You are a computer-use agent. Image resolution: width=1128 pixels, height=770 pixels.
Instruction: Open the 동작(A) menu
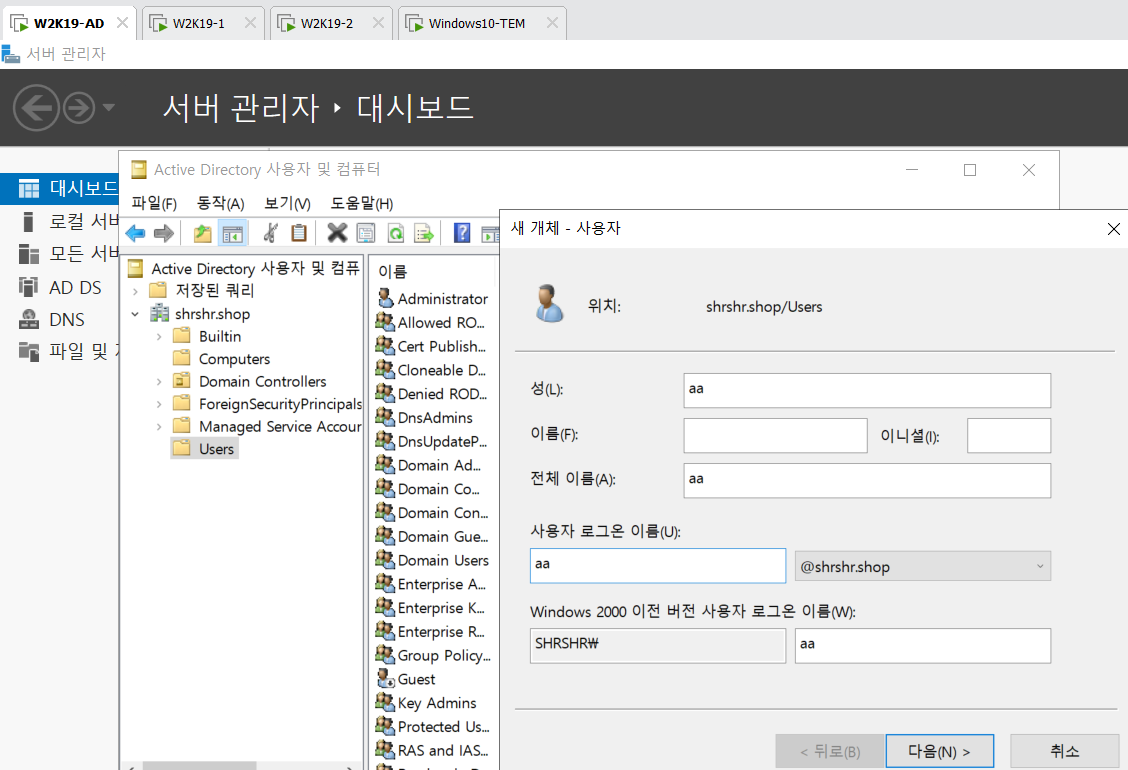(x=221, y=204)
